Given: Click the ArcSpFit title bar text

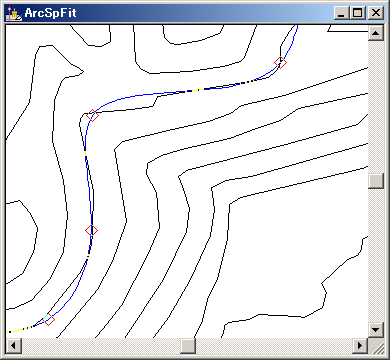Looking at the screenshot, I should coord(50,13).
